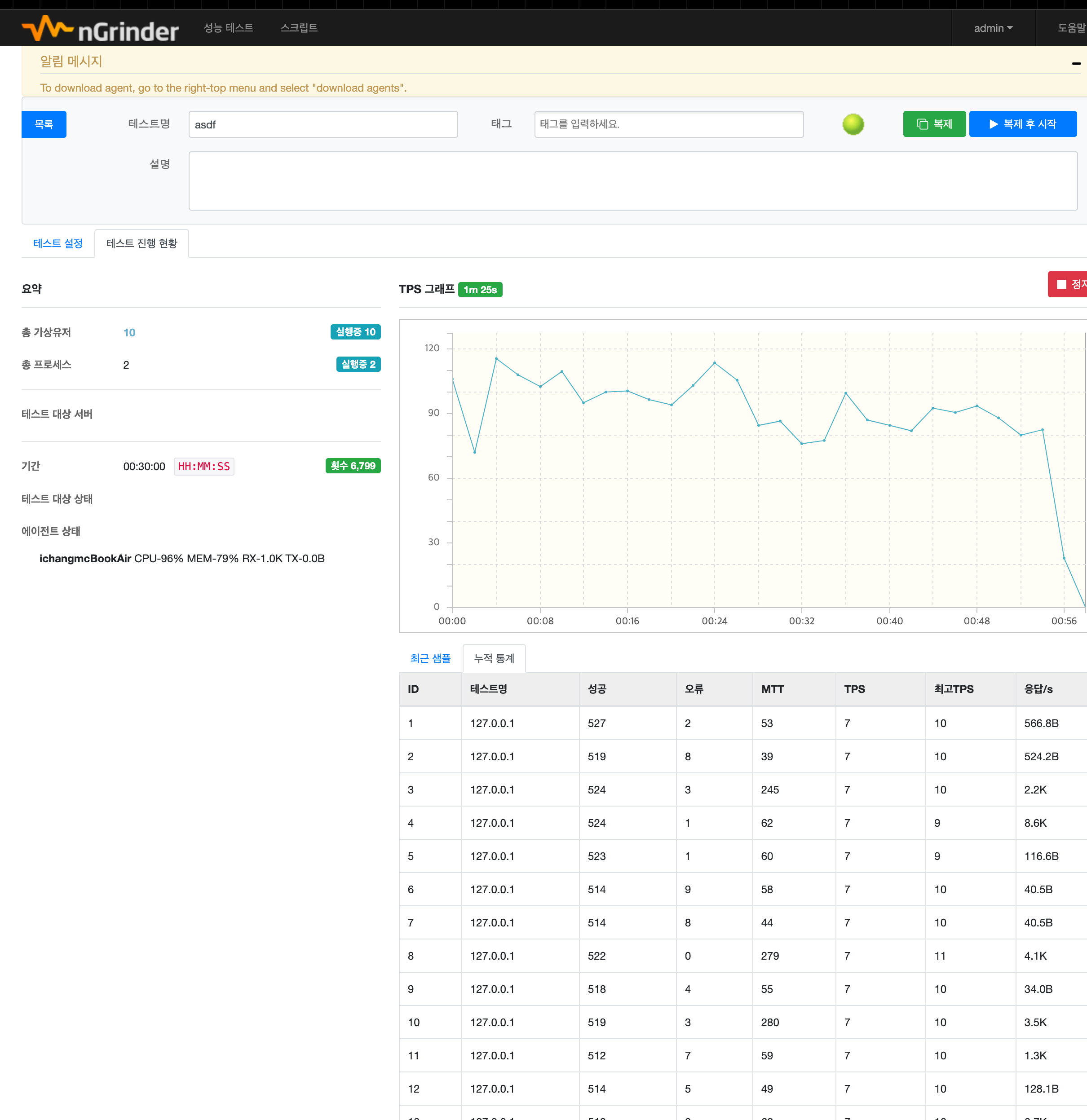This screenshot has width=1087, height=1120.
Task: Switch to 테스트 설정 tab
Action: [58, 243]
